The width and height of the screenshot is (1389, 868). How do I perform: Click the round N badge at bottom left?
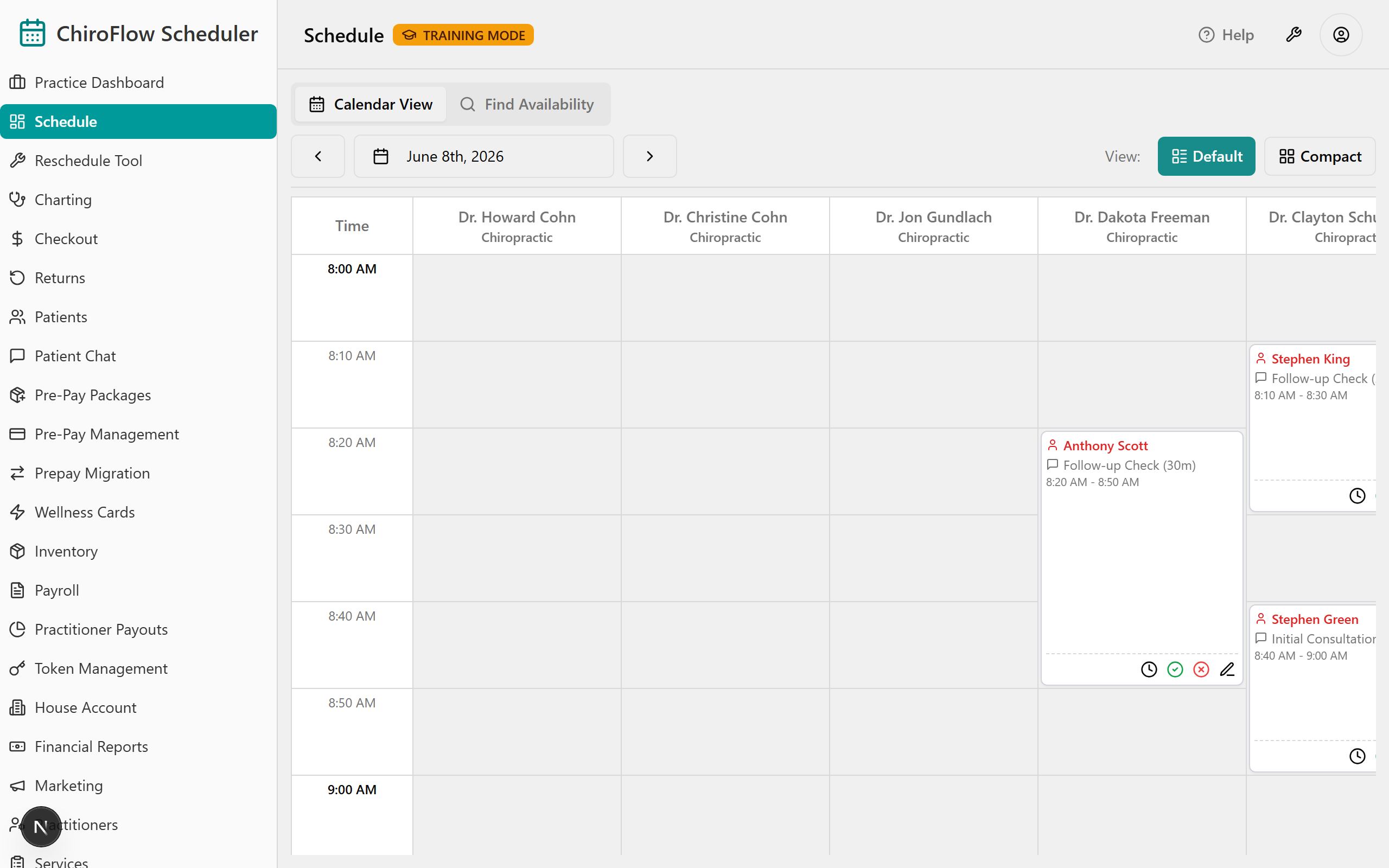coord(41,827)
